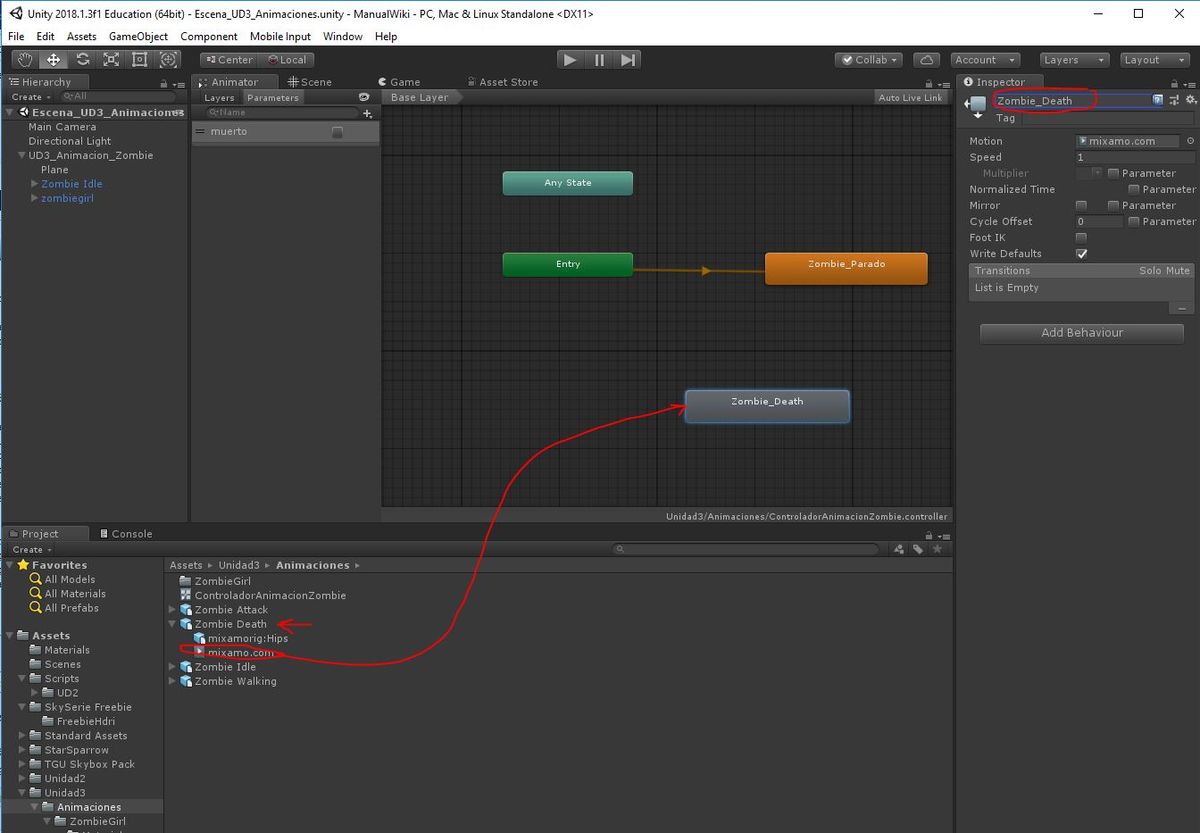The height and width of the screenshot is (833, 1200).
Task: Select the Scale tool in toolbar
Action: (111, 60)
